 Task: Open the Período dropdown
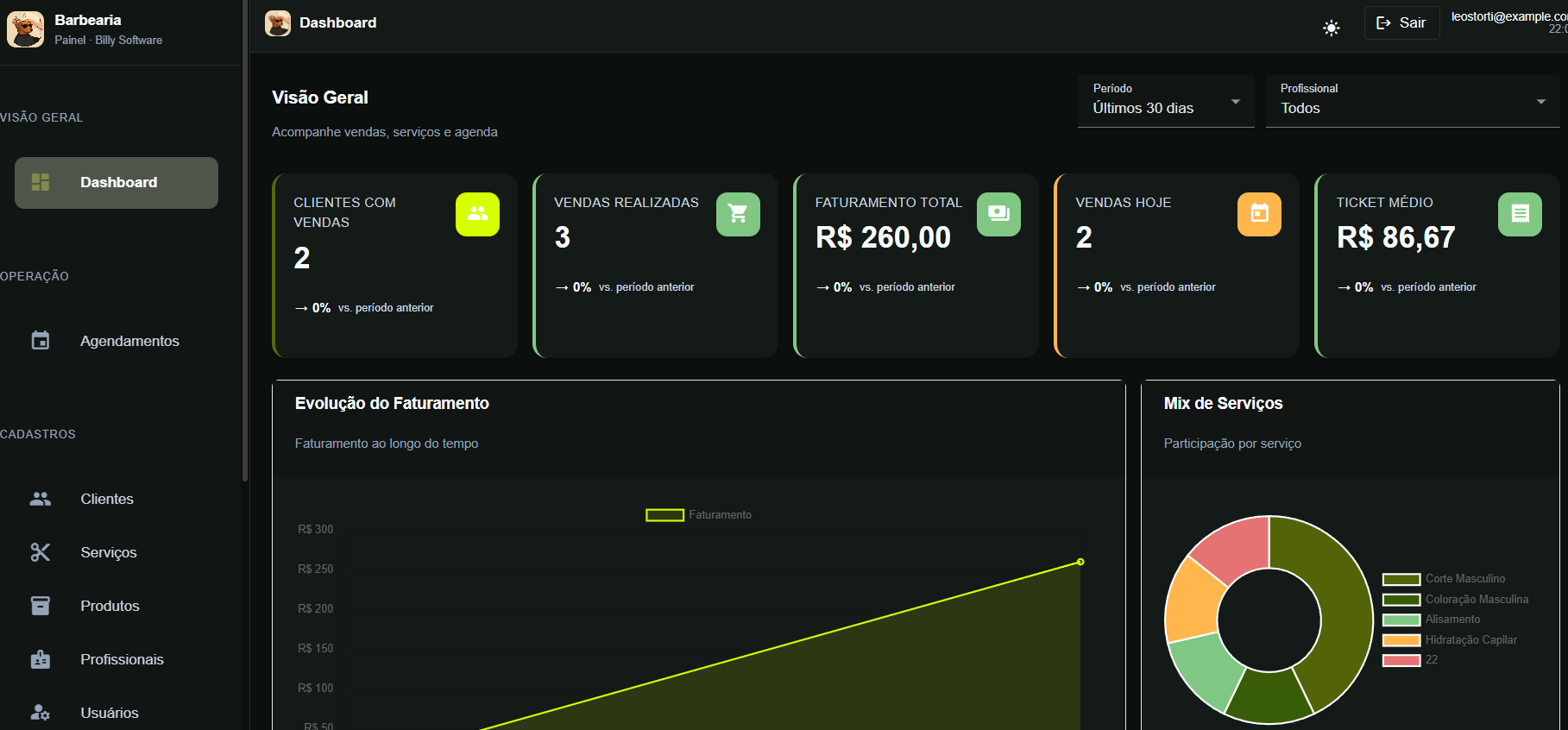pyautogui.click(x=1166, y=101)
